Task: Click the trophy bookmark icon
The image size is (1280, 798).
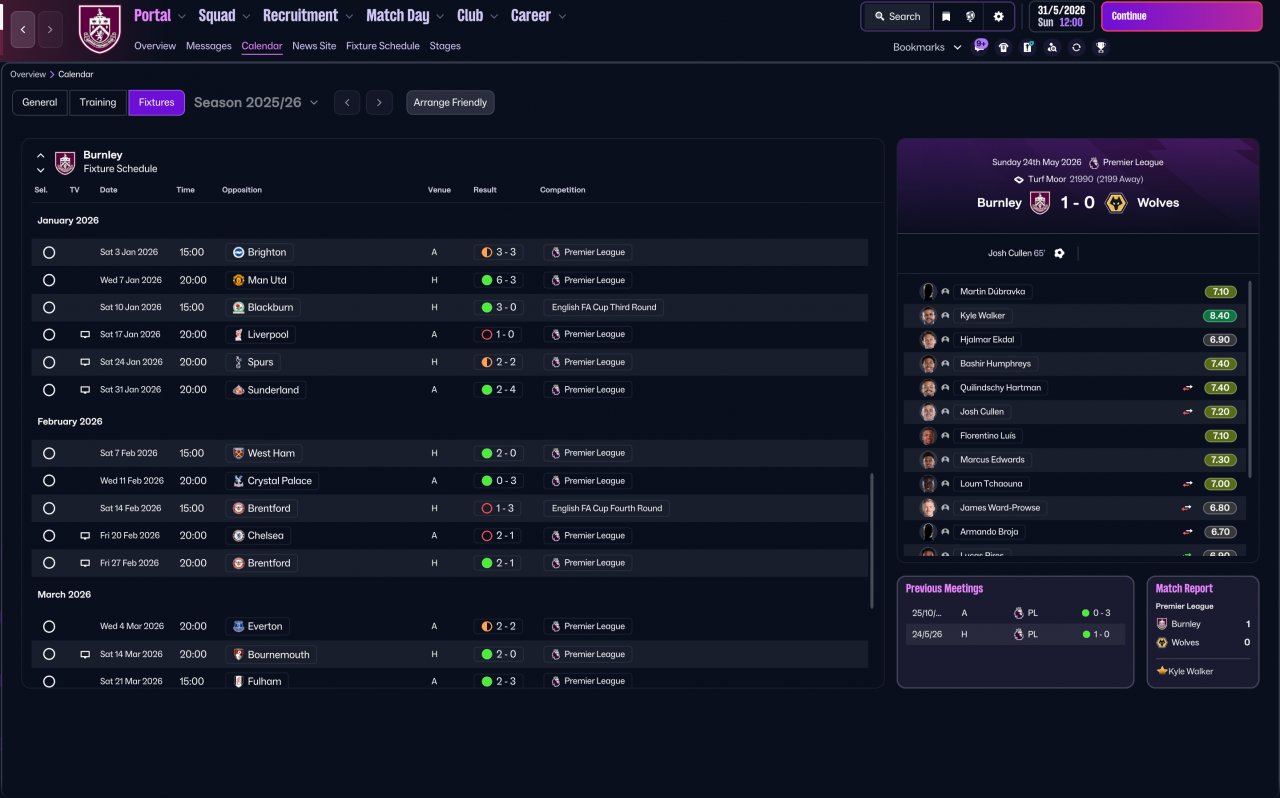Action: click(x=1100, y=47)
